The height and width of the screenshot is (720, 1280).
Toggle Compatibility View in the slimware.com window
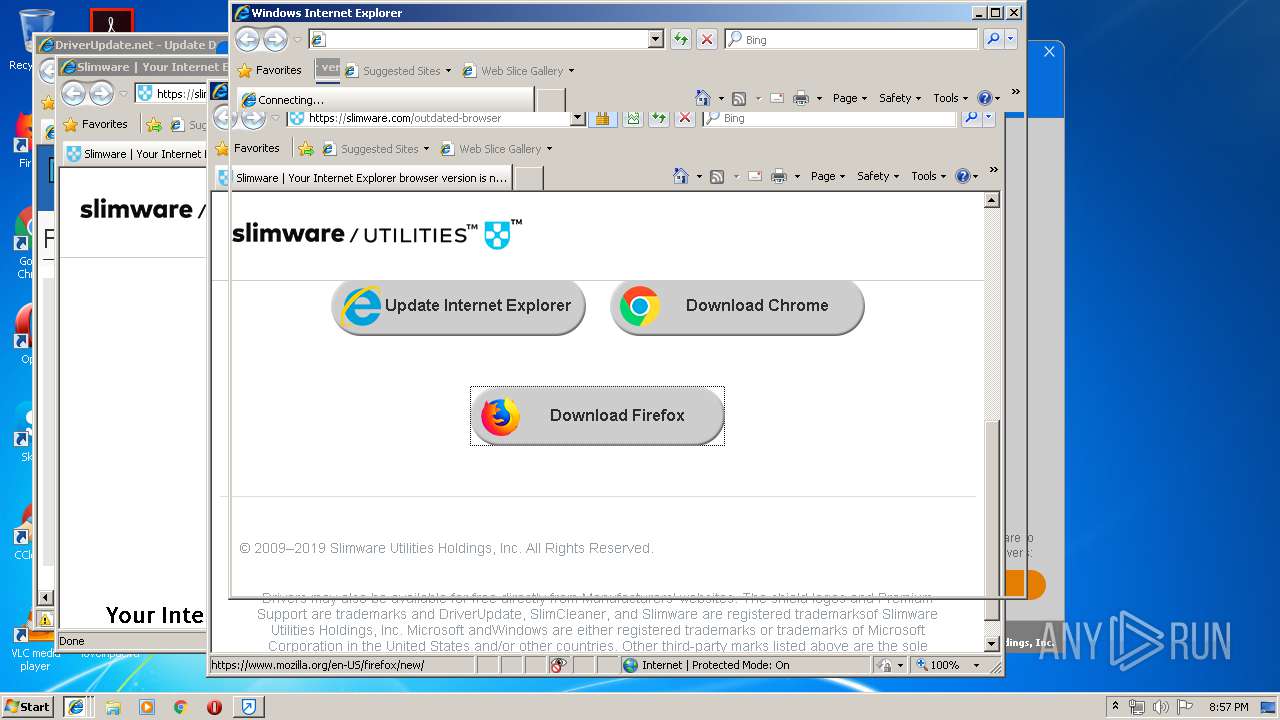(632, 118)
